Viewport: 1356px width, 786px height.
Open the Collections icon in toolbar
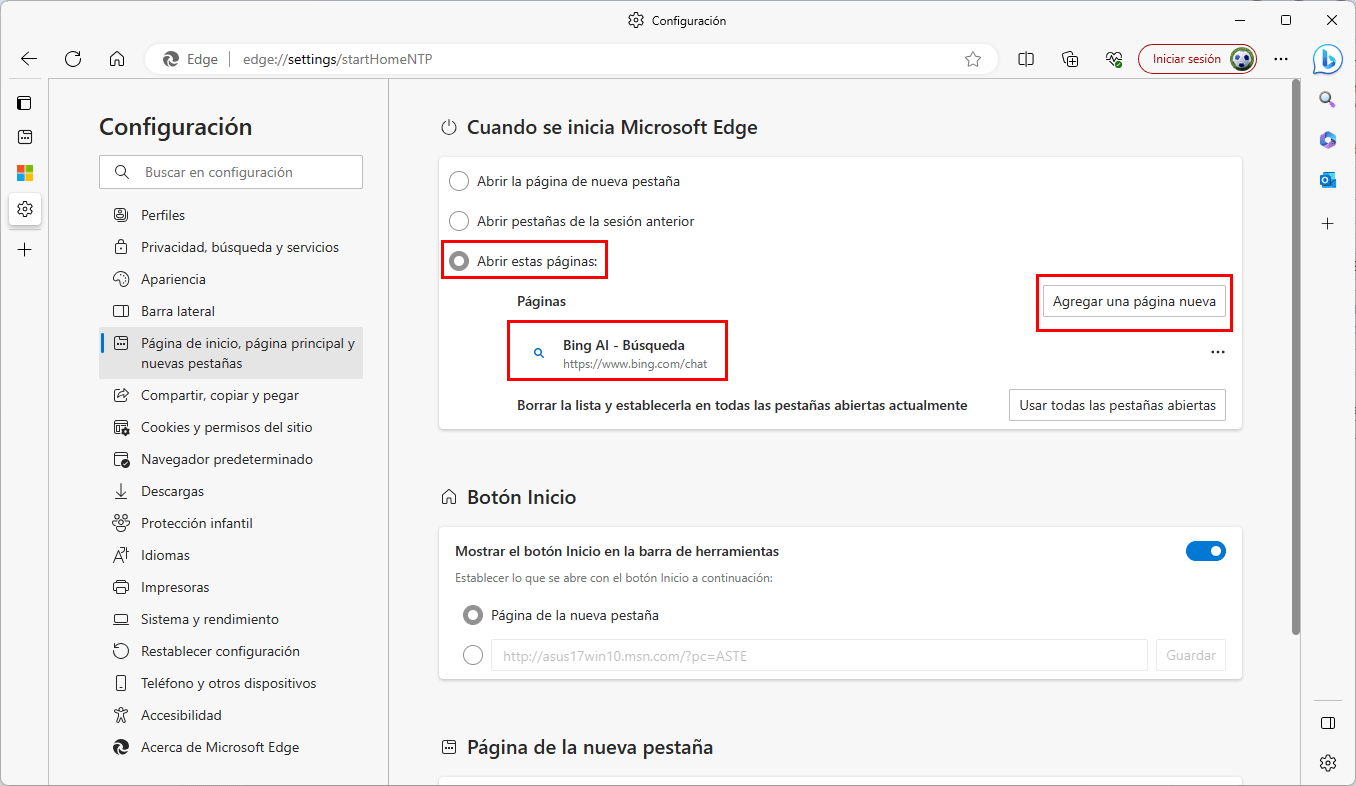[1070, 59]
